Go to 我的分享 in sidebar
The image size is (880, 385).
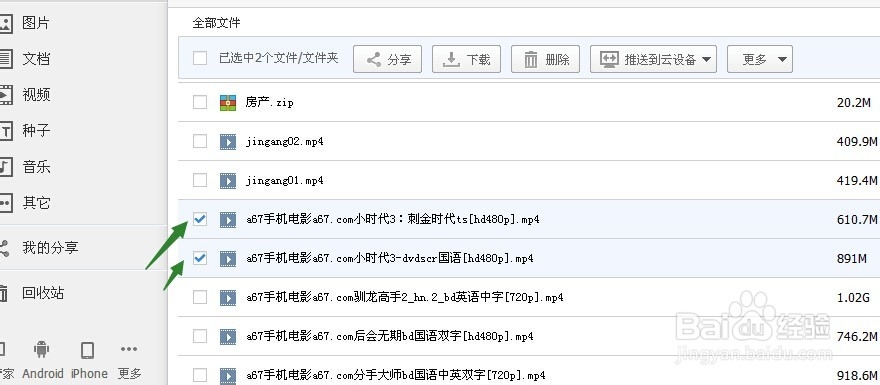pyautogui.click(x=50, y=248)
